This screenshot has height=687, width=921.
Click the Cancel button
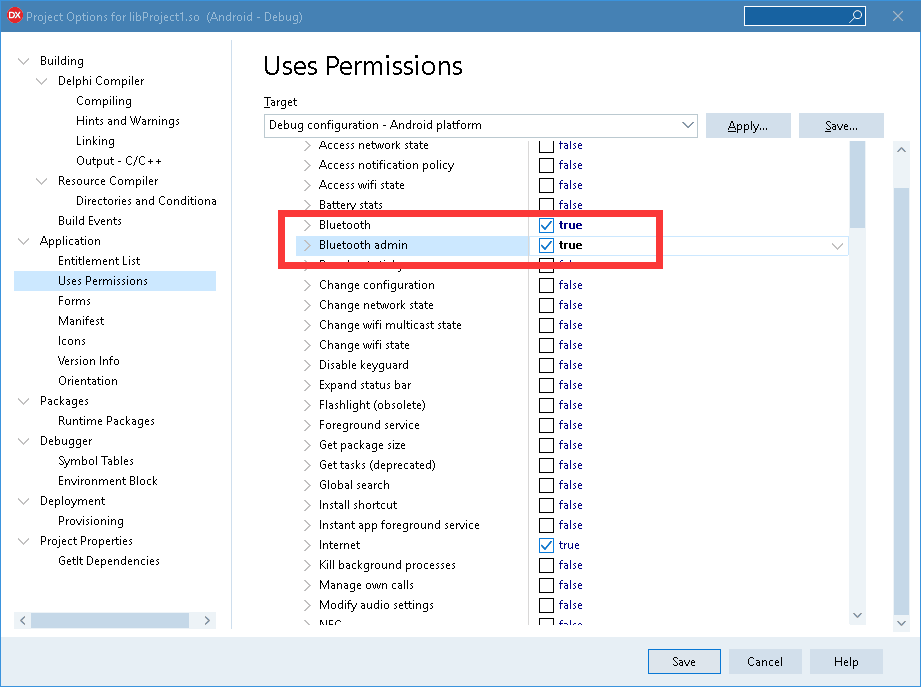[x=765, y=662]
